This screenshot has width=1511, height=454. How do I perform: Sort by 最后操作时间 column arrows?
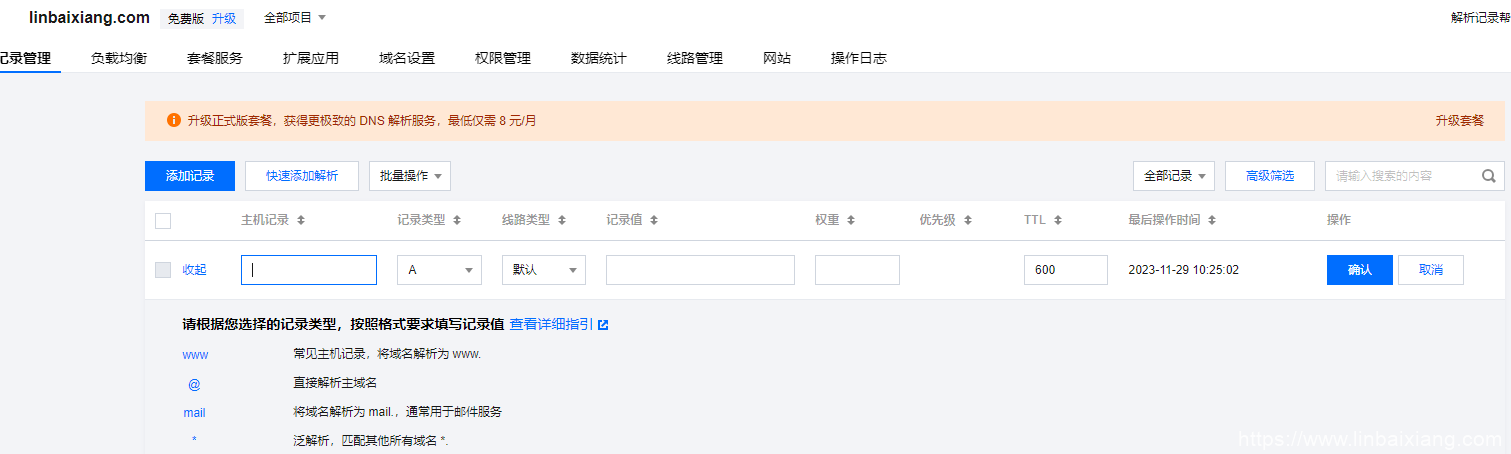1211,220
